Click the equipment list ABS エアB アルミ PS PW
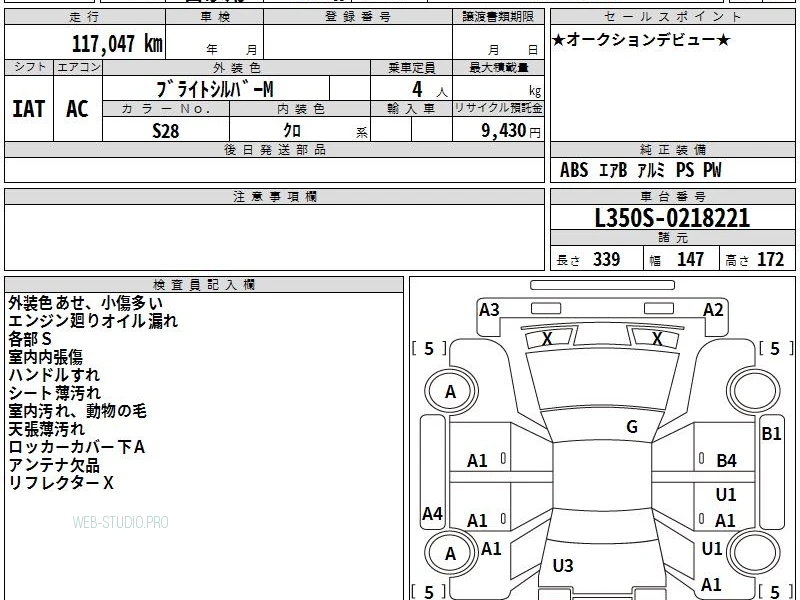This screenshot has width=800, height=600. coord(640,170)
